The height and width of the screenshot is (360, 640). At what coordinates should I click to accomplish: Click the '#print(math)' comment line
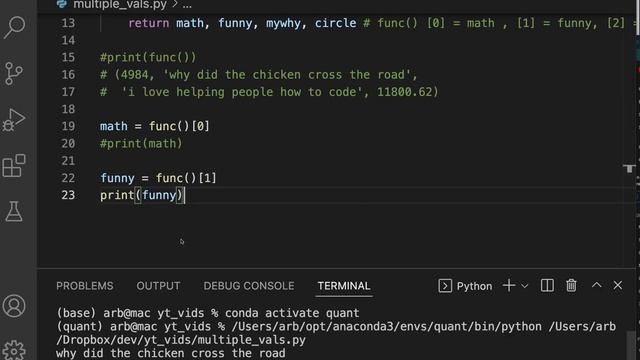tap(141, 144)
